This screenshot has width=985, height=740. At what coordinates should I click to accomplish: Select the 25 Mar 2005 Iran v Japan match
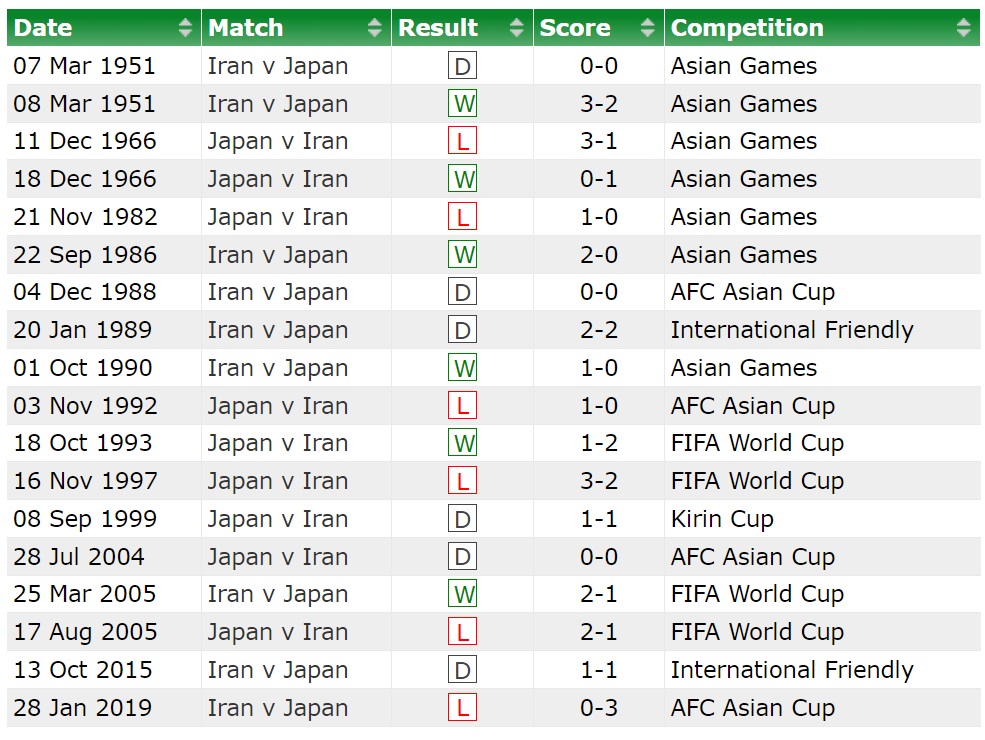[278, 594]
